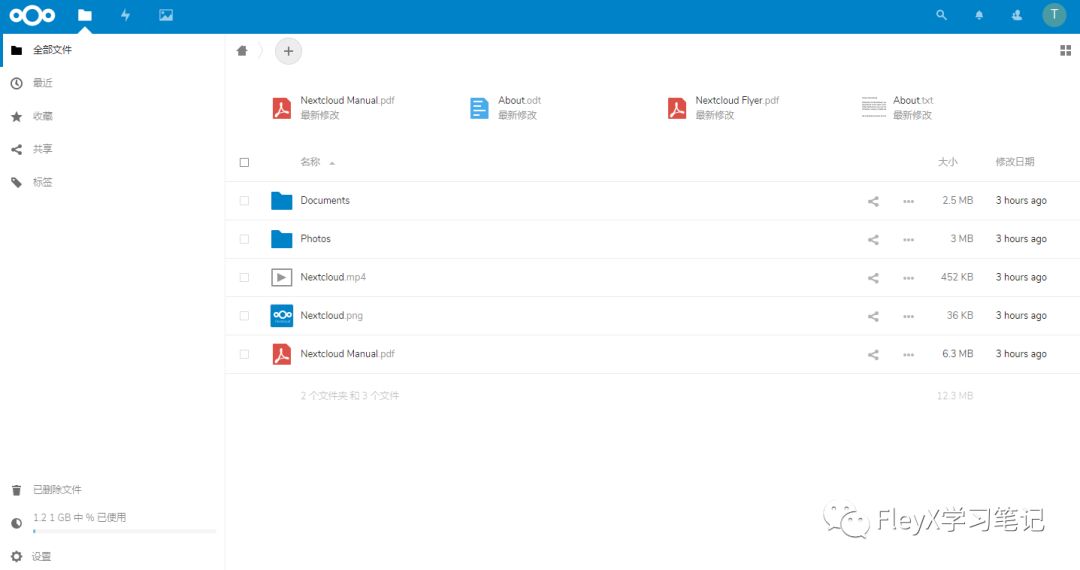Open the Photos folder name
The height and width of the screenshot is (570, 1080).
[x=315, y=239]
